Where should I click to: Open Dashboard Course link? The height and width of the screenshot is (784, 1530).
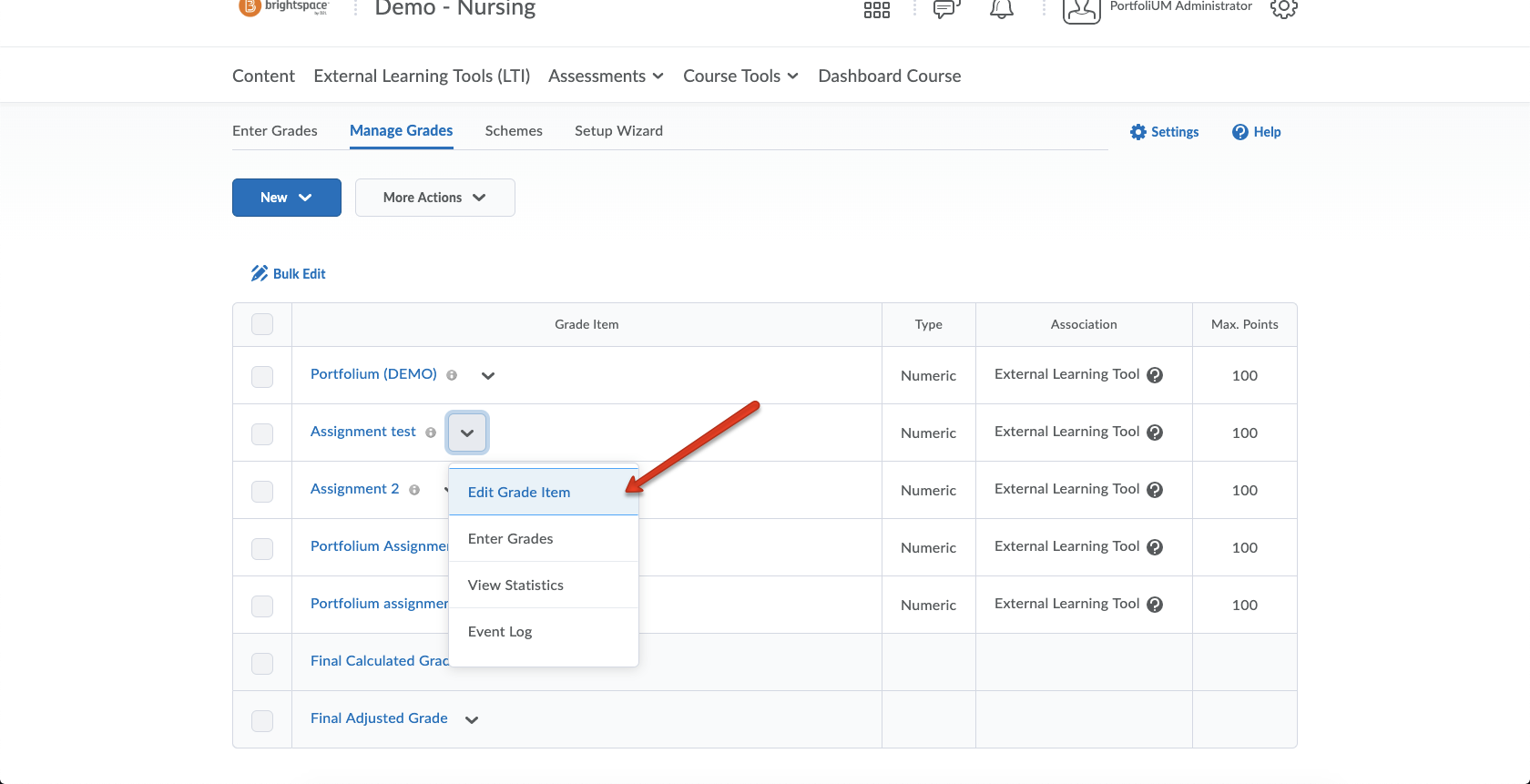pos(890,76)
